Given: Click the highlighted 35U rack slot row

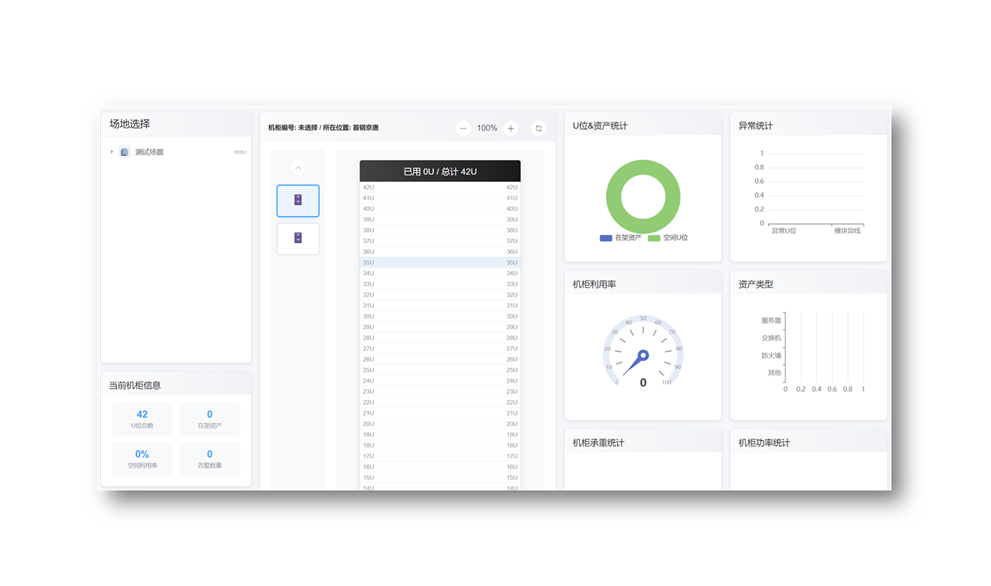Looking at the screenshot, I should [x=440, y=262].
